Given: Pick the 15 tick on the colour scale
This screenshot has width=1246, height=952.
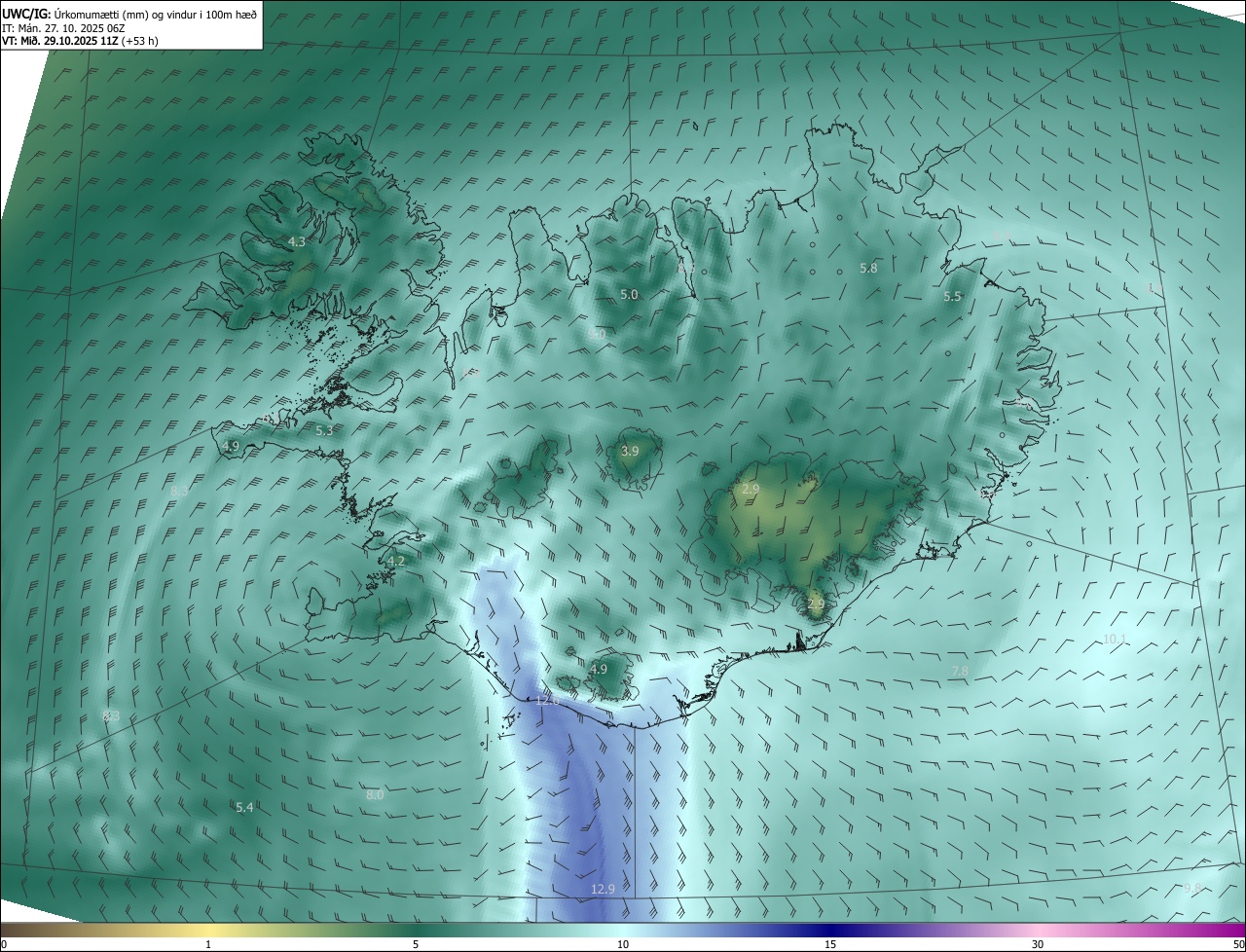Looking at the screenshot, I should [830, 944].
